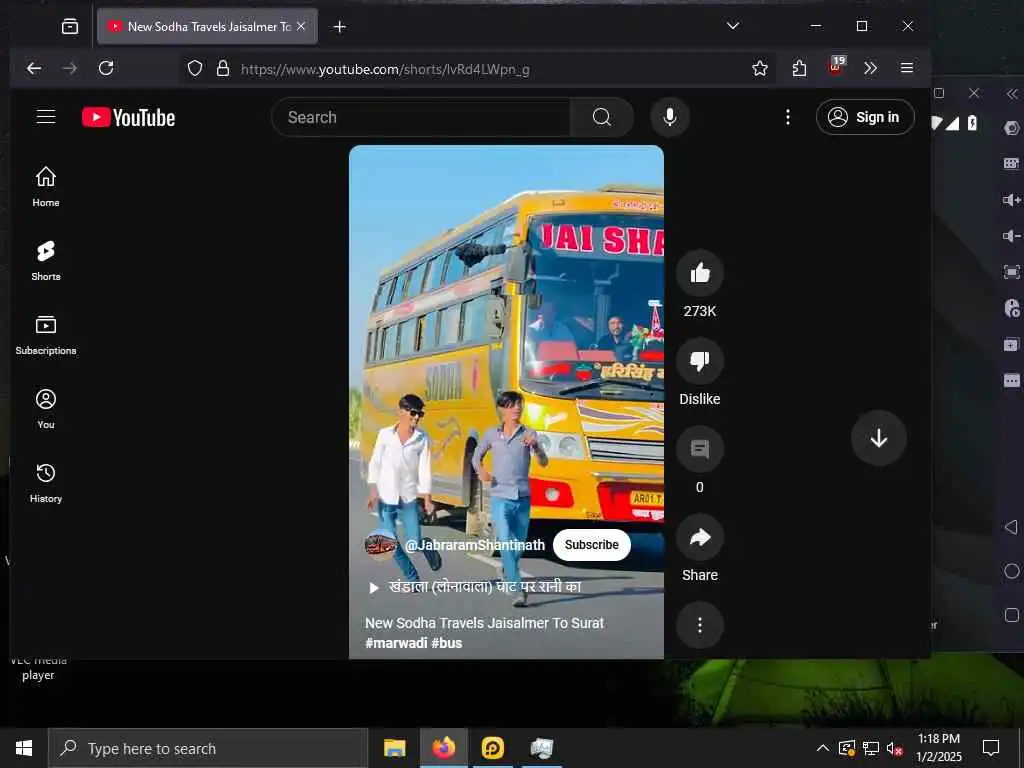The image size is (1024, 768).
Task: Open the taskbar clock and date
Action: (938, 748)
